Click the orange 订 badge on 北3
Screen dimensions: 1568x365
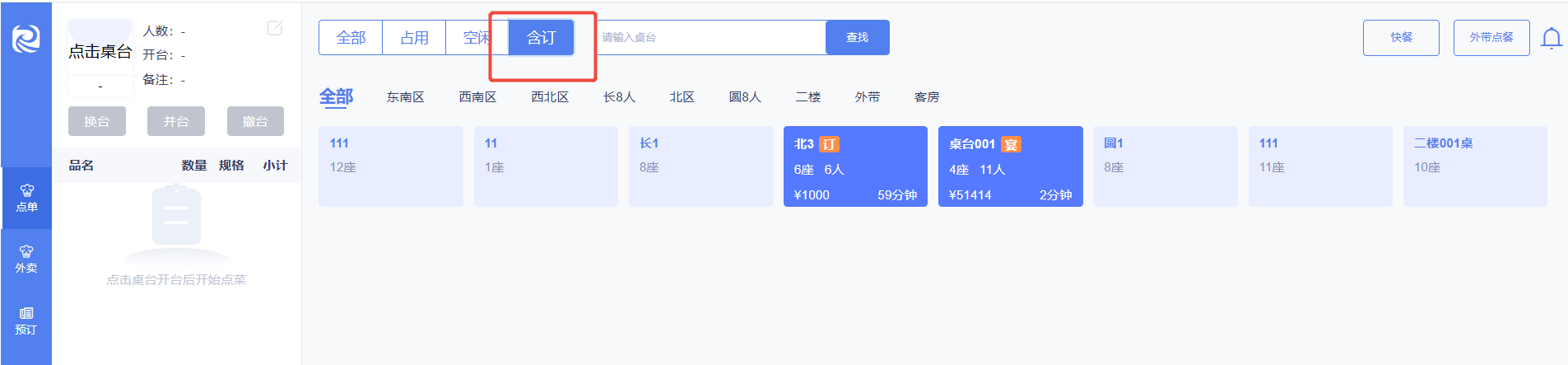coord(829,144)
